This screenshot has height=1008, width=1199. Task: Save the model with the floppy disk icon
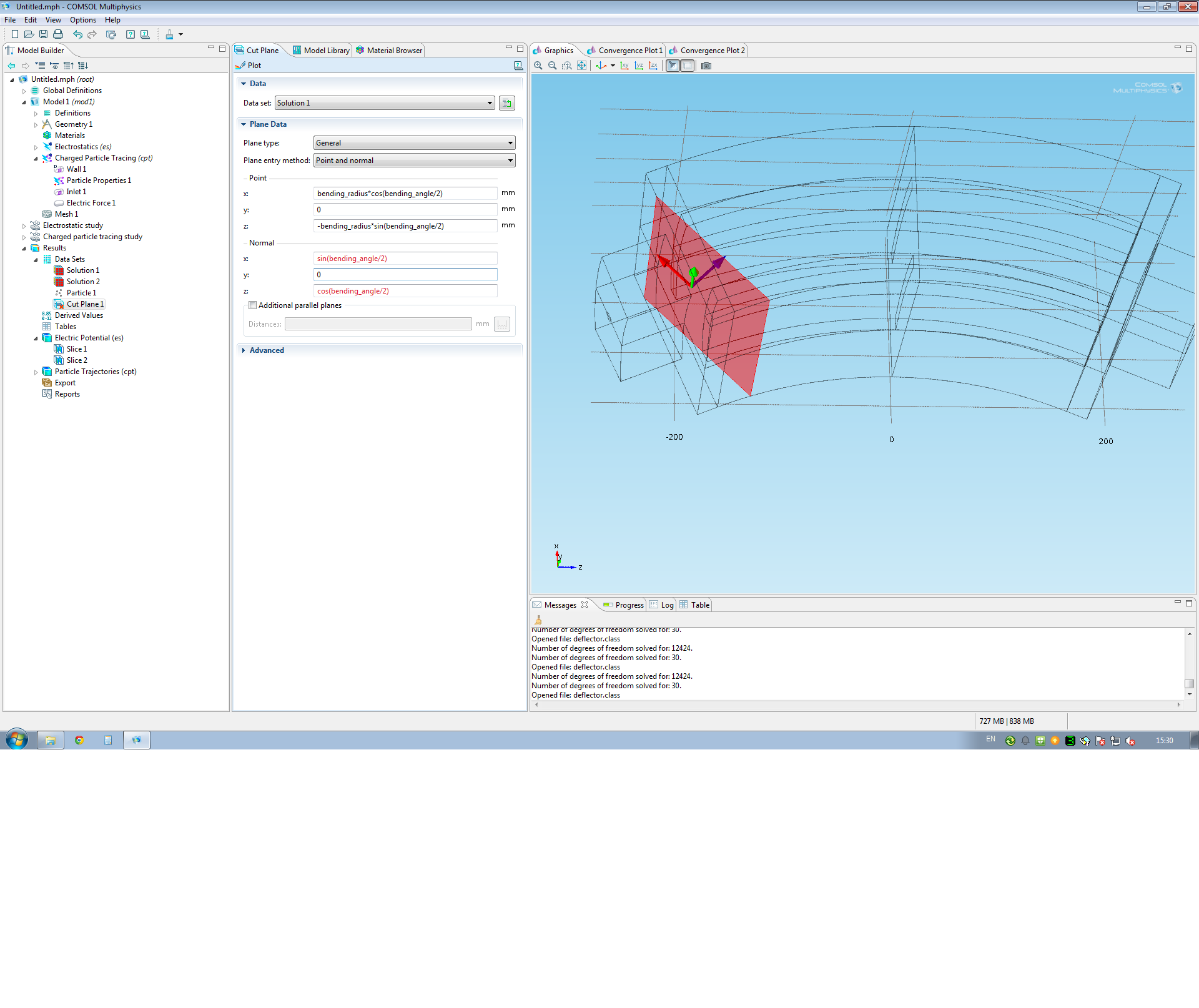43,34
